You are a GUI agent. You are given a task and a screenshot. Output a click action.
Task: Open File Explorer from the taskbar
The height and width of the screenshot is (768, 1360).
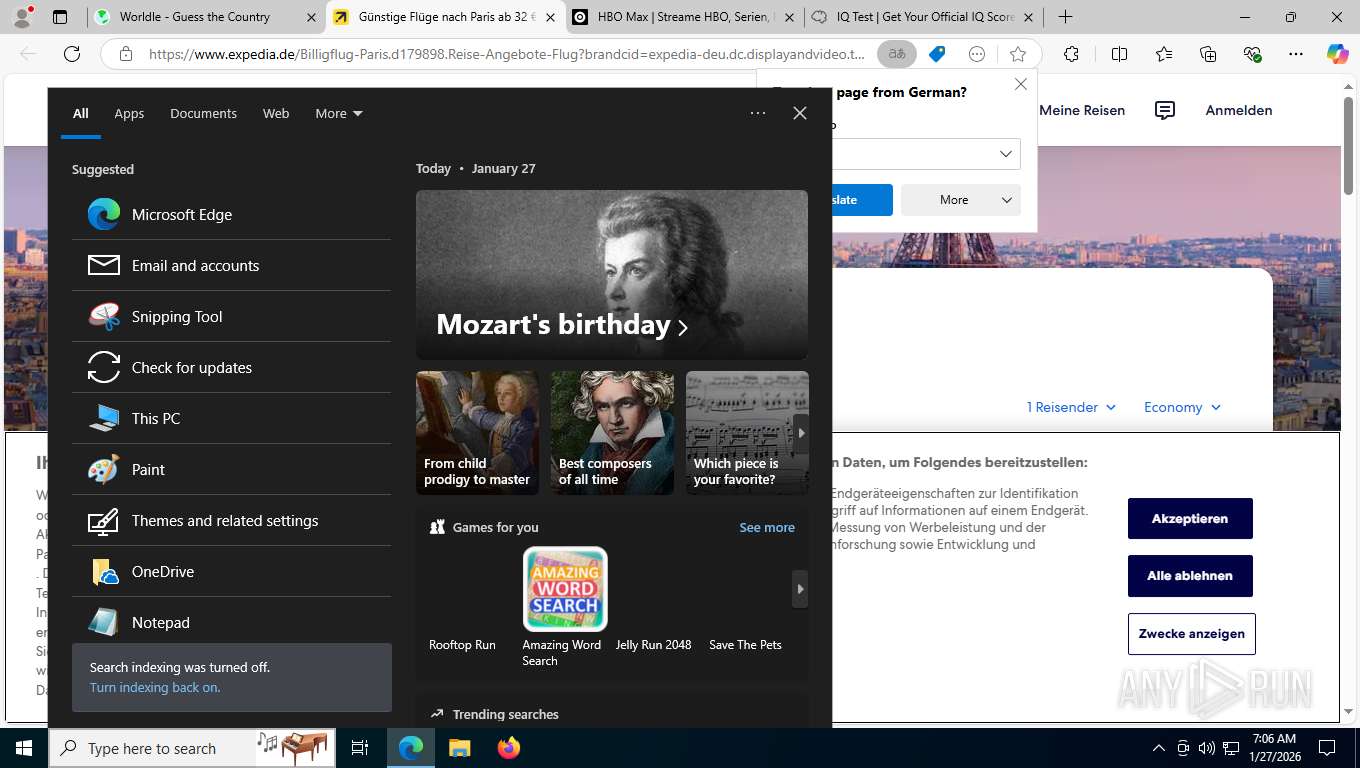point(459,748)
